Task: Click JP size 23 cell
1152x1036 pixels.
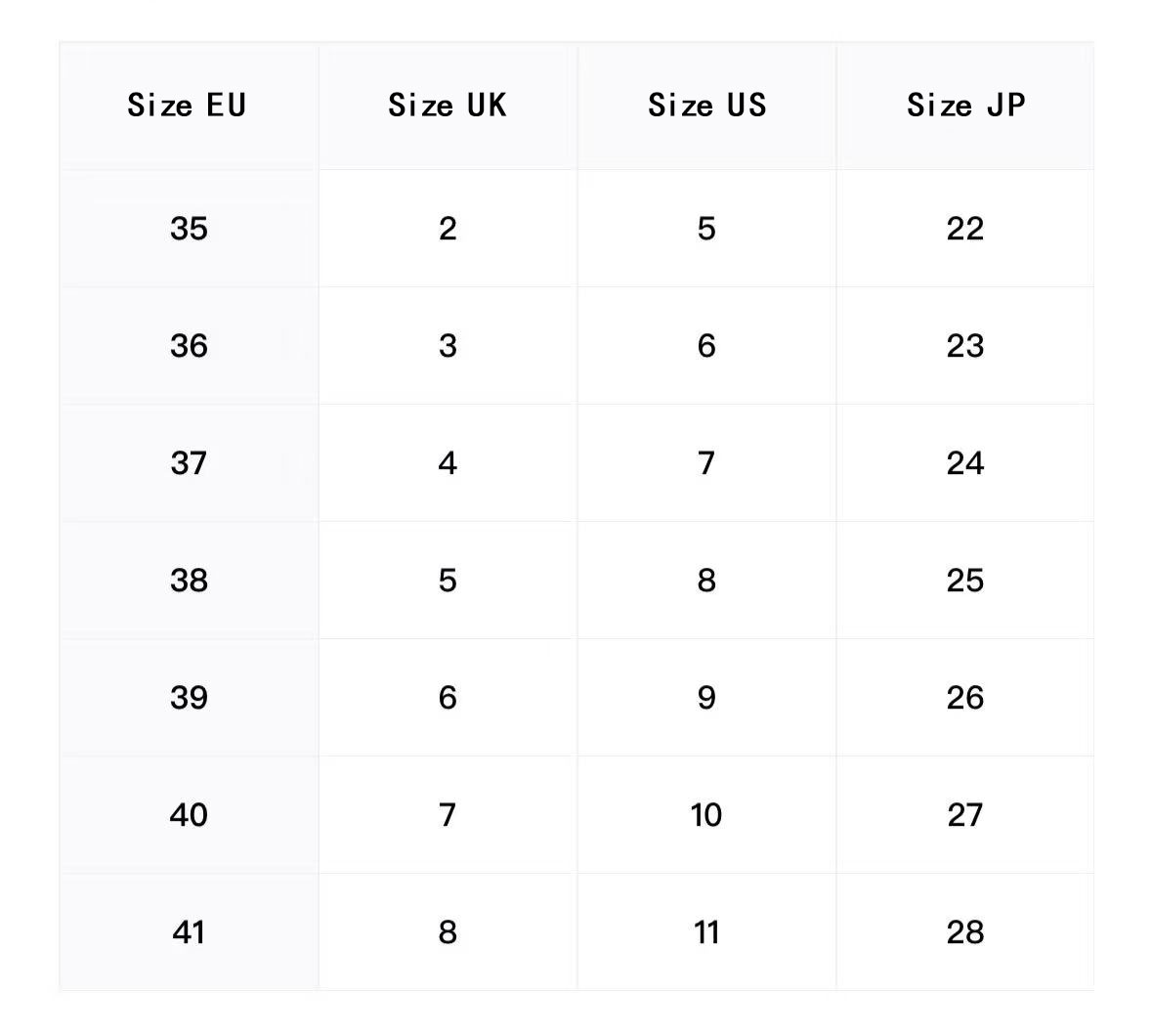Action: point(965,346)
